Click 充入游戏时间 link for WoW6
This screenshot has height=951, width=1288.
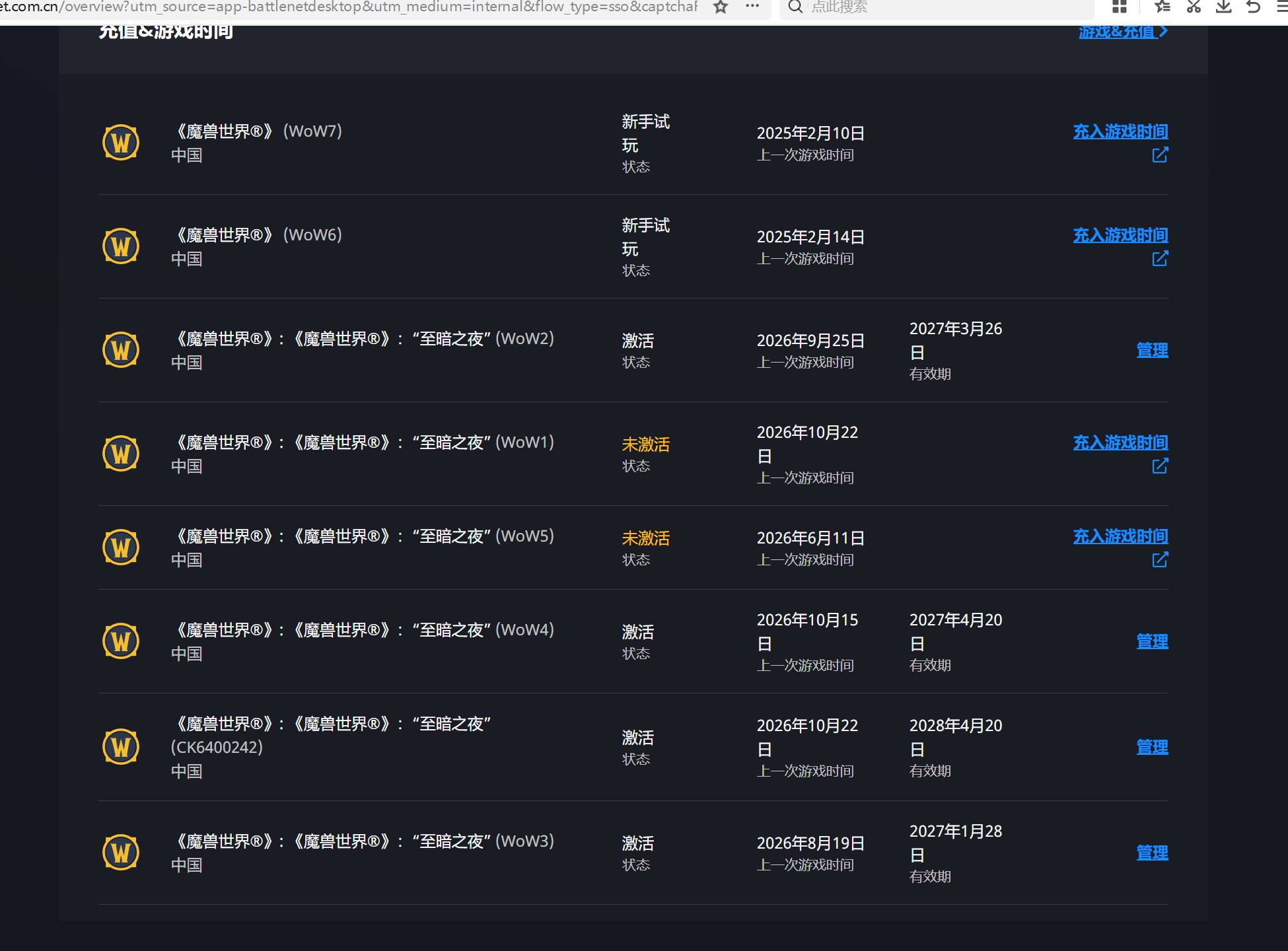click(x=1120, y=236)
